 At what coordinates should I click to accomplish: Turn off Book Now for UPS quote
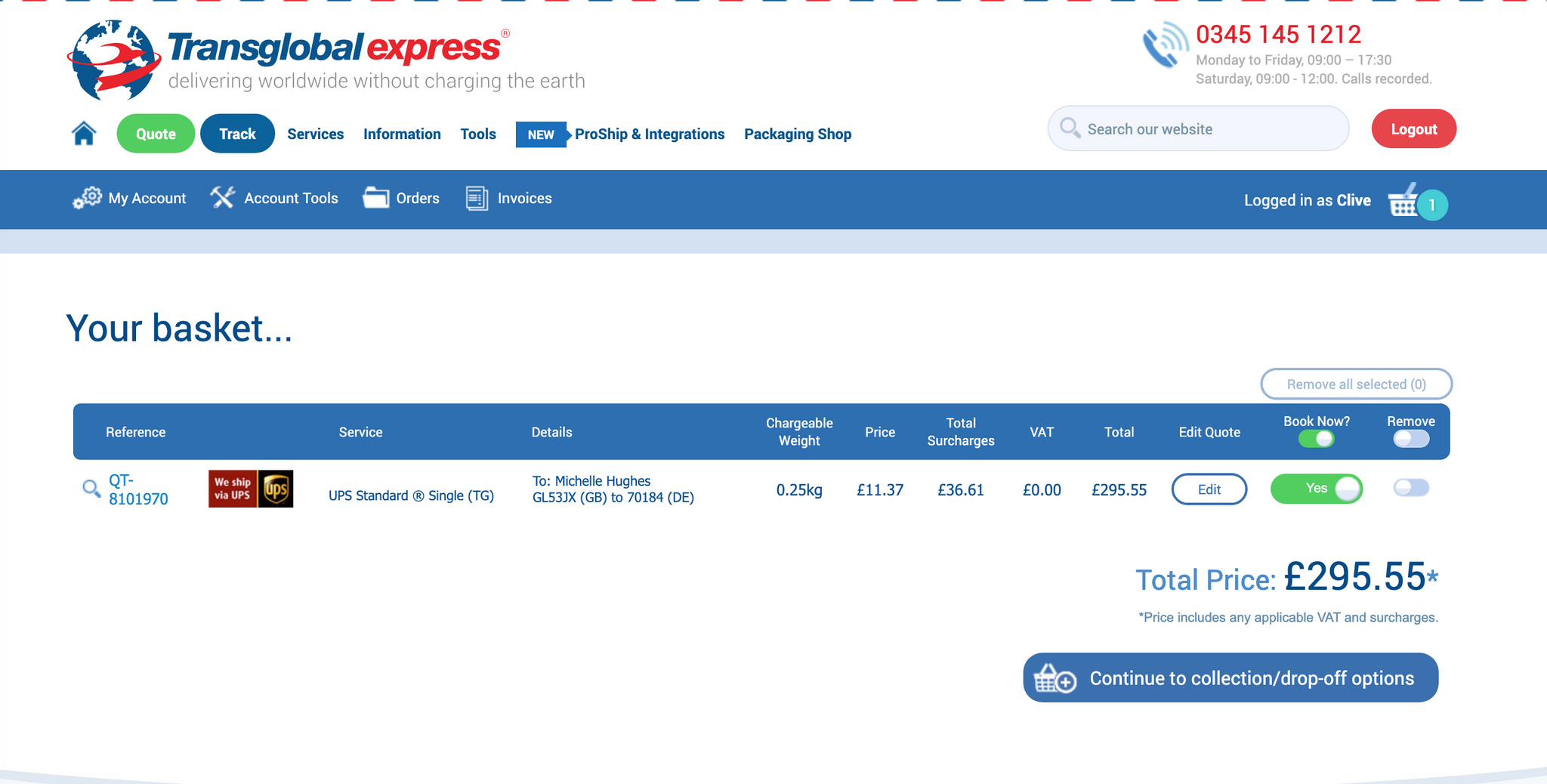click(1316, 489)
